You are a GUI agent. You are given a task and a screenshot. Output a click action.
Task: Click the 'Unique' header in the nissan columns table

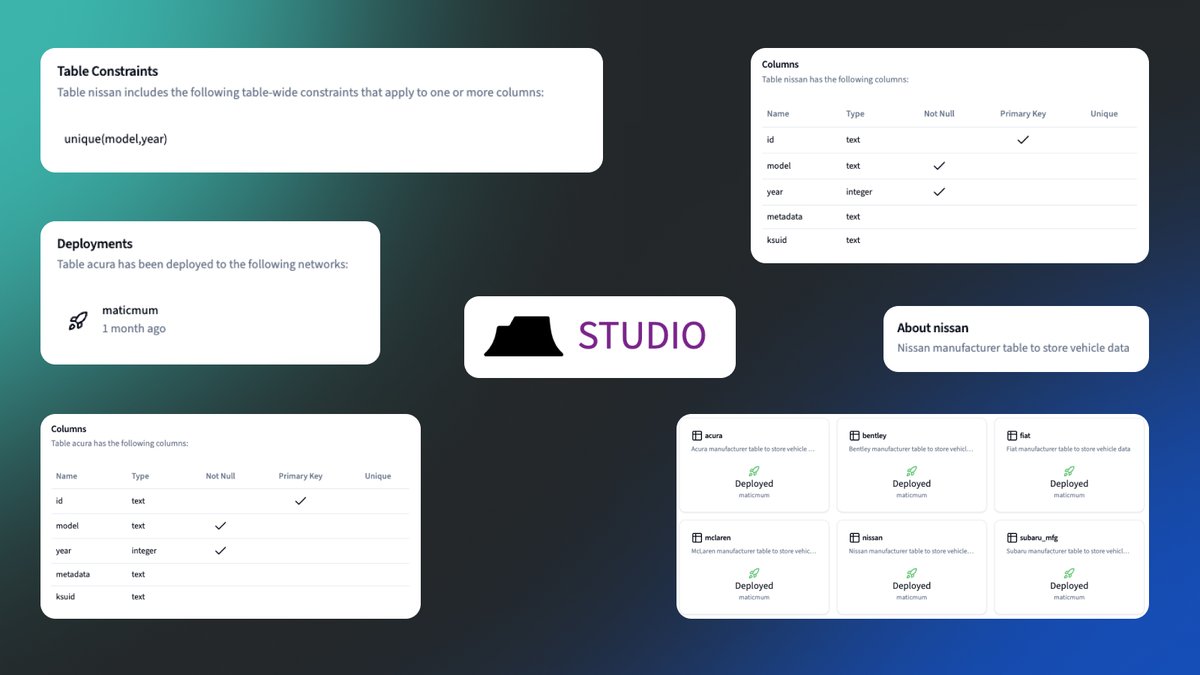point(1104,114)
